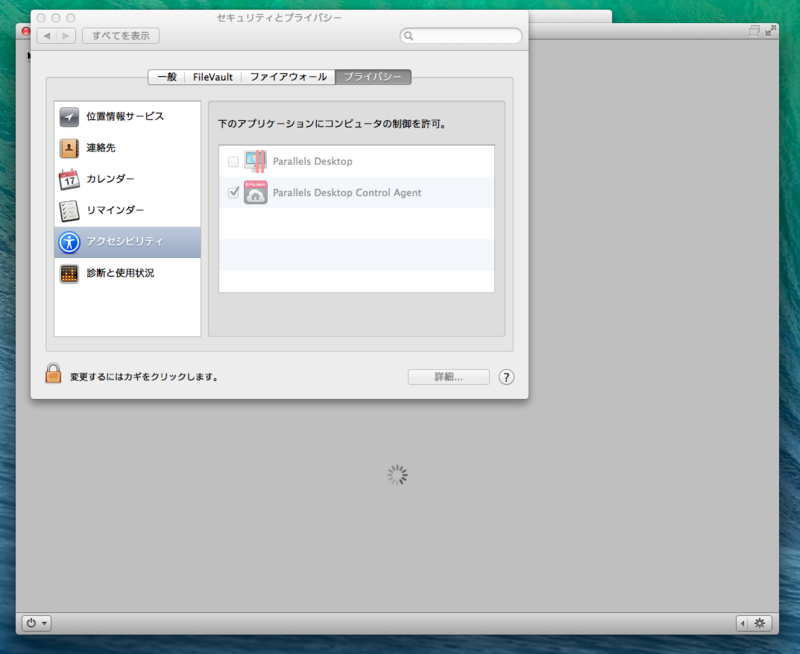Click the すべてを表示 button

pos(120,35)
